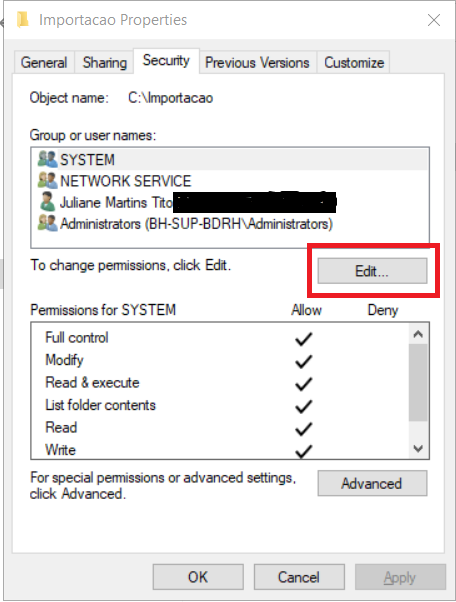Go to the Previous Versions tab
This screenshot has height=602, width=456.
pyautogui.click(x=257, y=62)
